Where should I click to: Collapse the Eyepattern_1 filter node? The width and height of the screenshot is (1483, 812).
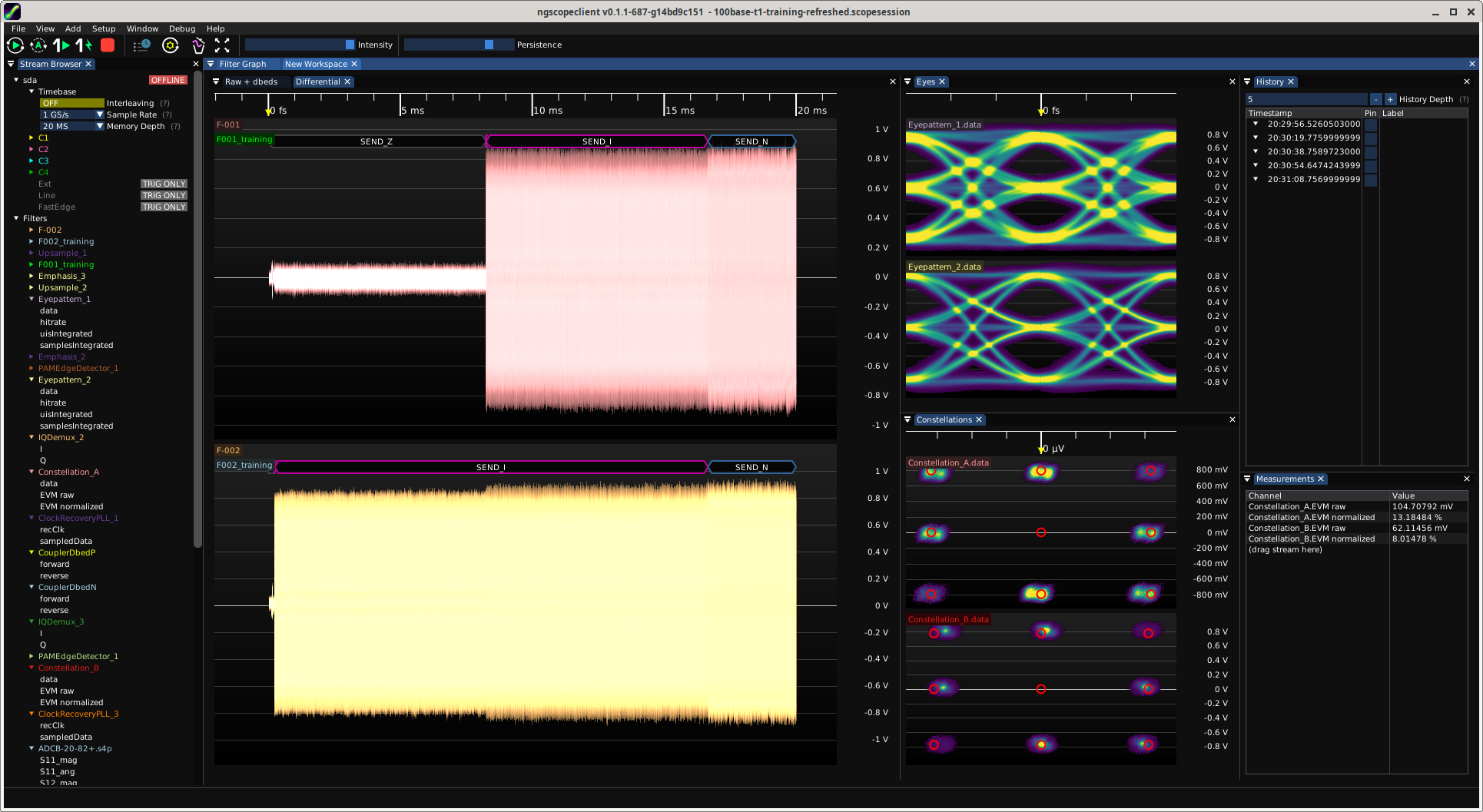point(32,299)
